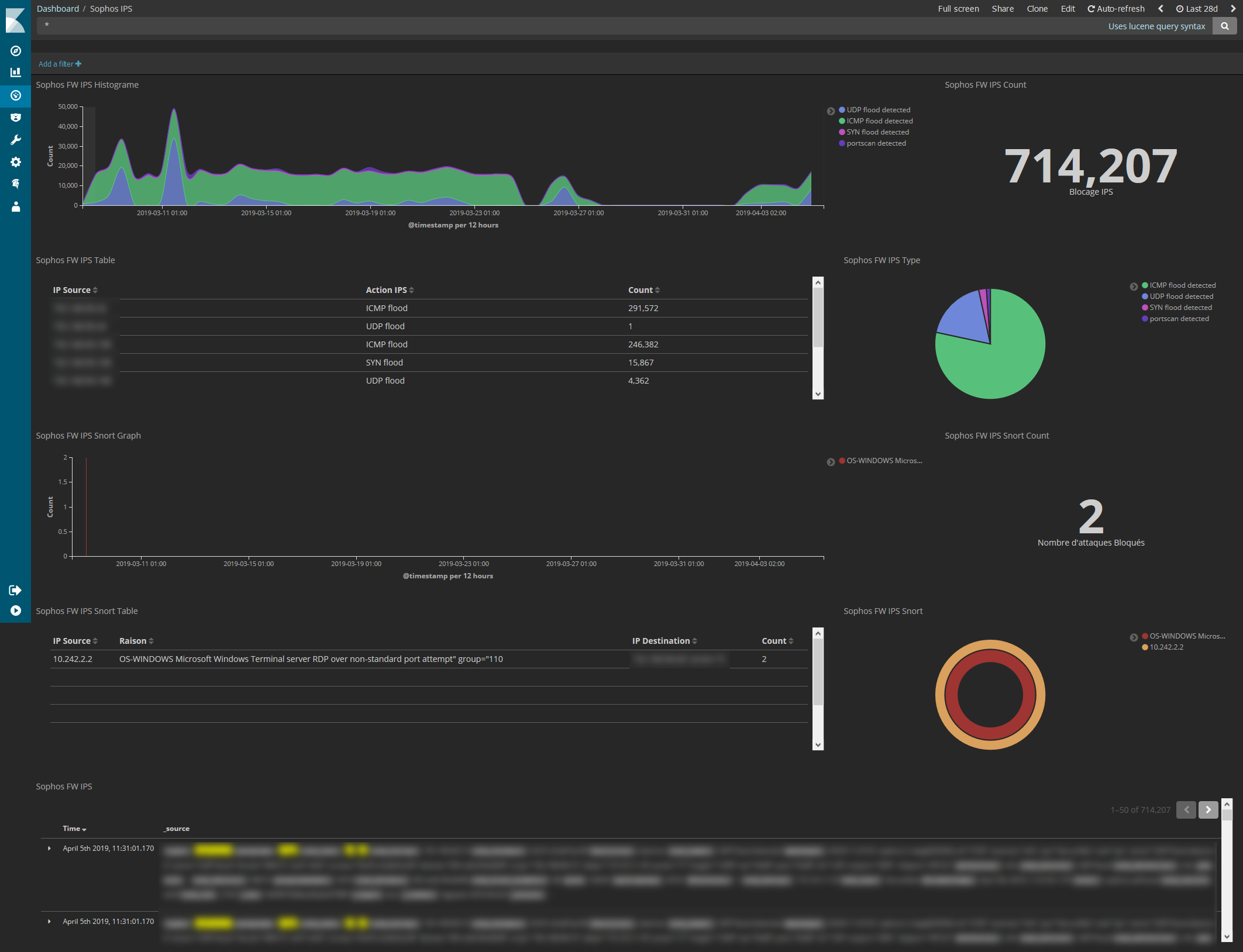Toggle UDP flood detected in histogram legend
Screen dimensions: 1243x952
click(x=878, y=110)
